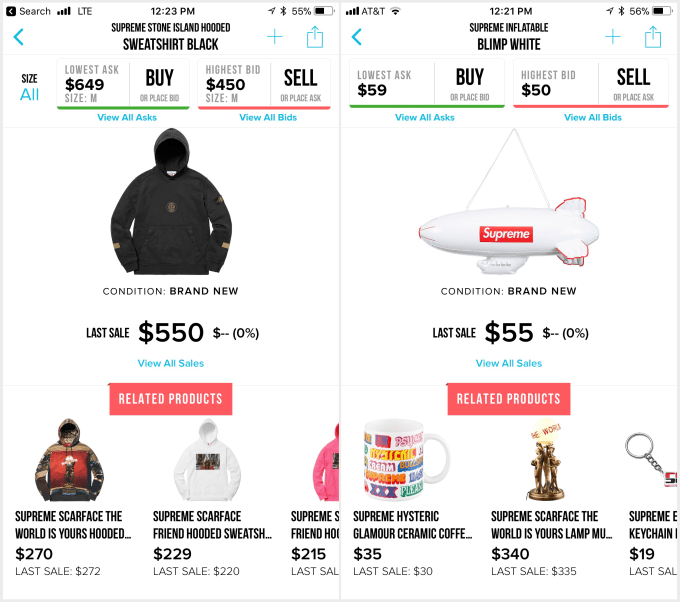Open Scarface World Is Yours lamp
The width and height of the screenshot is (680, 602).
[551, 498]
